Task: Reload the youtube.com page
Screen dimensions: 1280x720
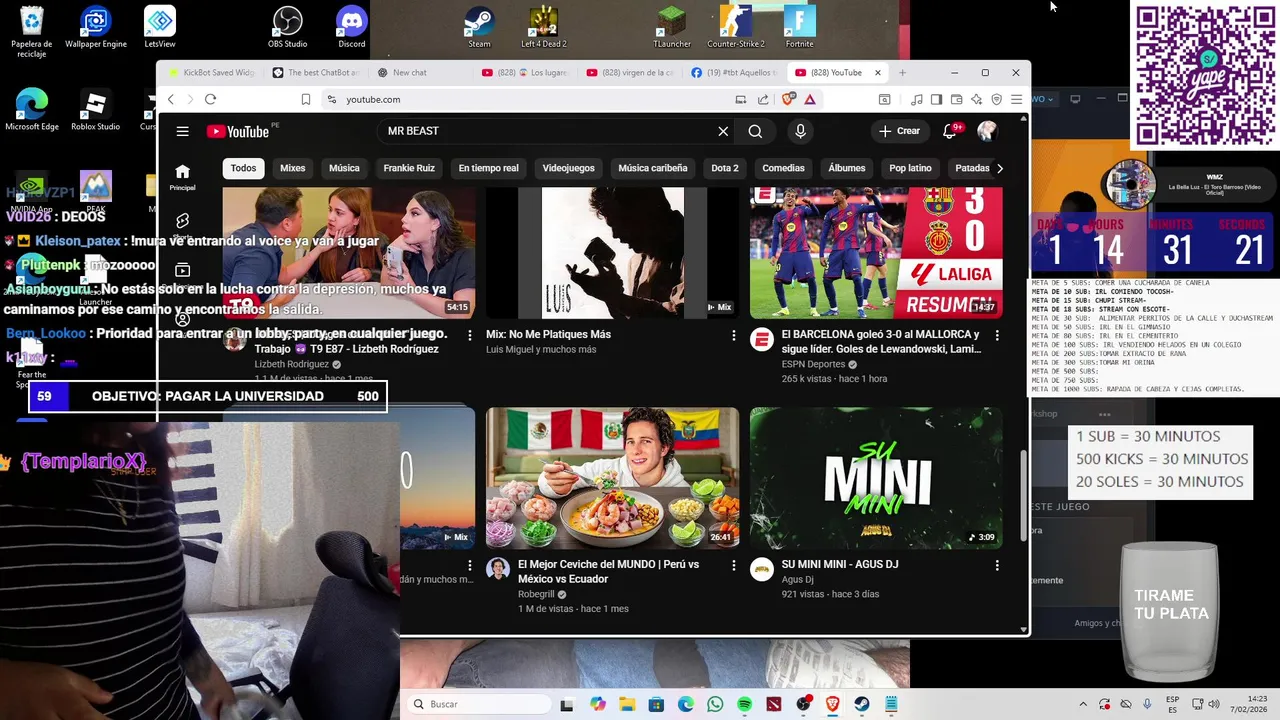Action: tap(210, 99)
